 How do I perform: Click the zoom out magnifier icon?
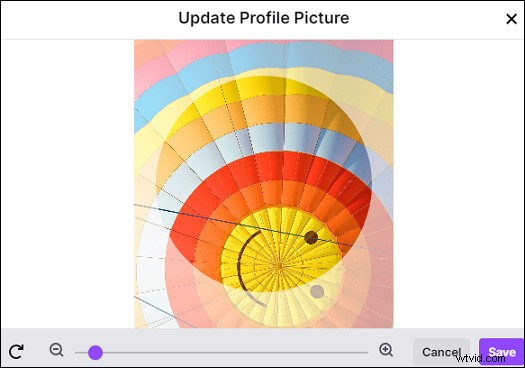56,350
